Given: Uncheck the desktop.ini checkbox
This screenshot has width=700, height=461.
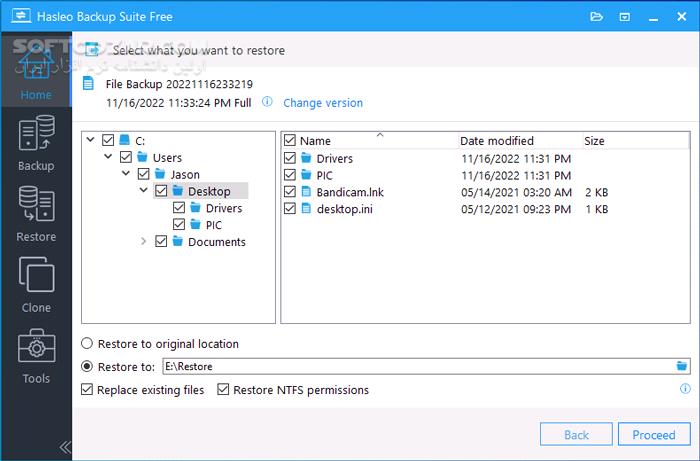Looking at the screenshot, I should [x=290, y=208].
